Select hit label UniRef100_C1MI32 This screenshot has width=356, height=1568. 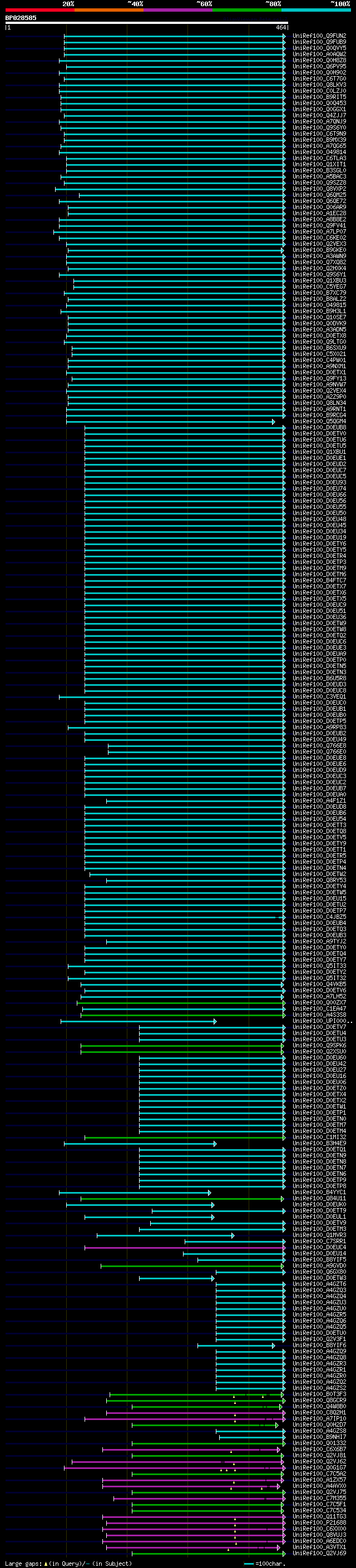coord(319,1137)
